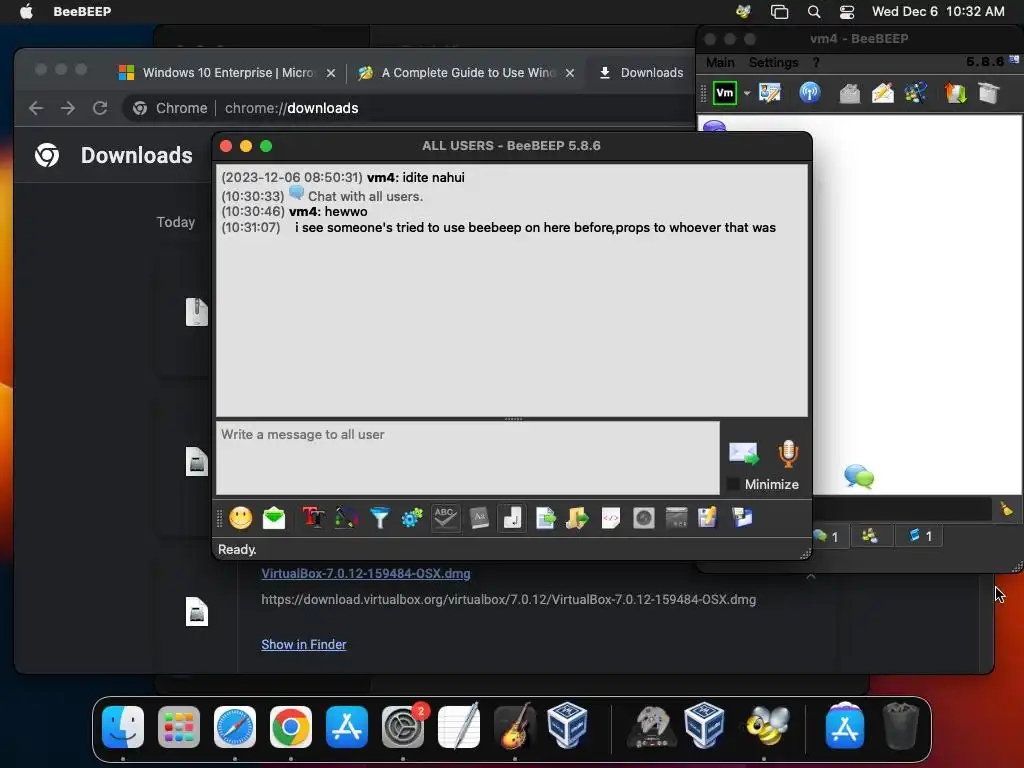The image size is (1024, 768).
Task: Compose a message with the envelope pencil icon
Action: 883,93
